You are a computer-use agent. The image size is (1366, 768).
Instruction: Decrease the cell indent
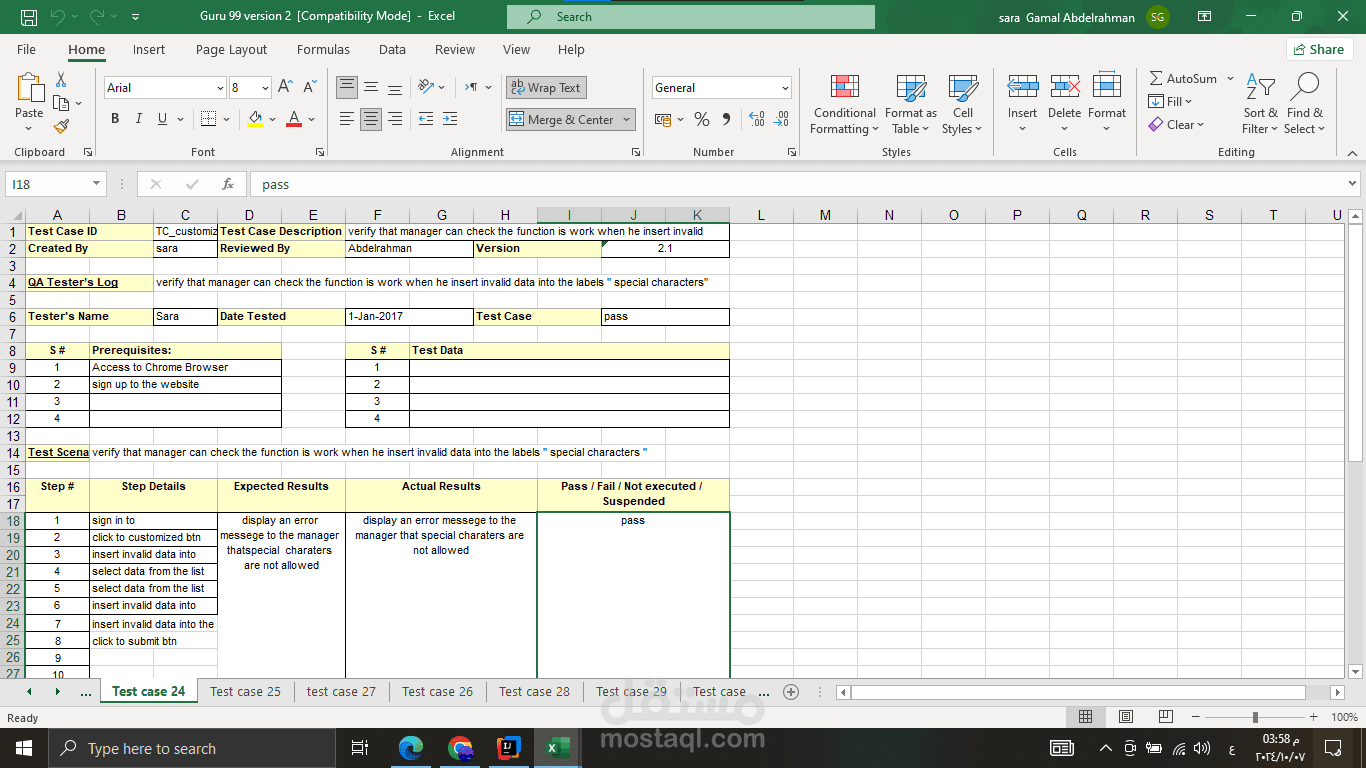click(x=426, y=119)
